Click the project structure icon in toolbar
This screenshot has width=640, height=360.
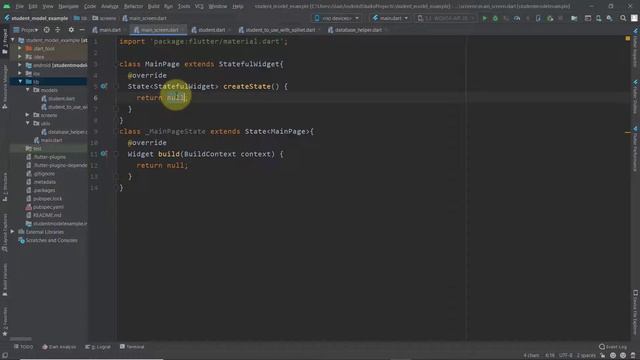(x=574, y=18)
